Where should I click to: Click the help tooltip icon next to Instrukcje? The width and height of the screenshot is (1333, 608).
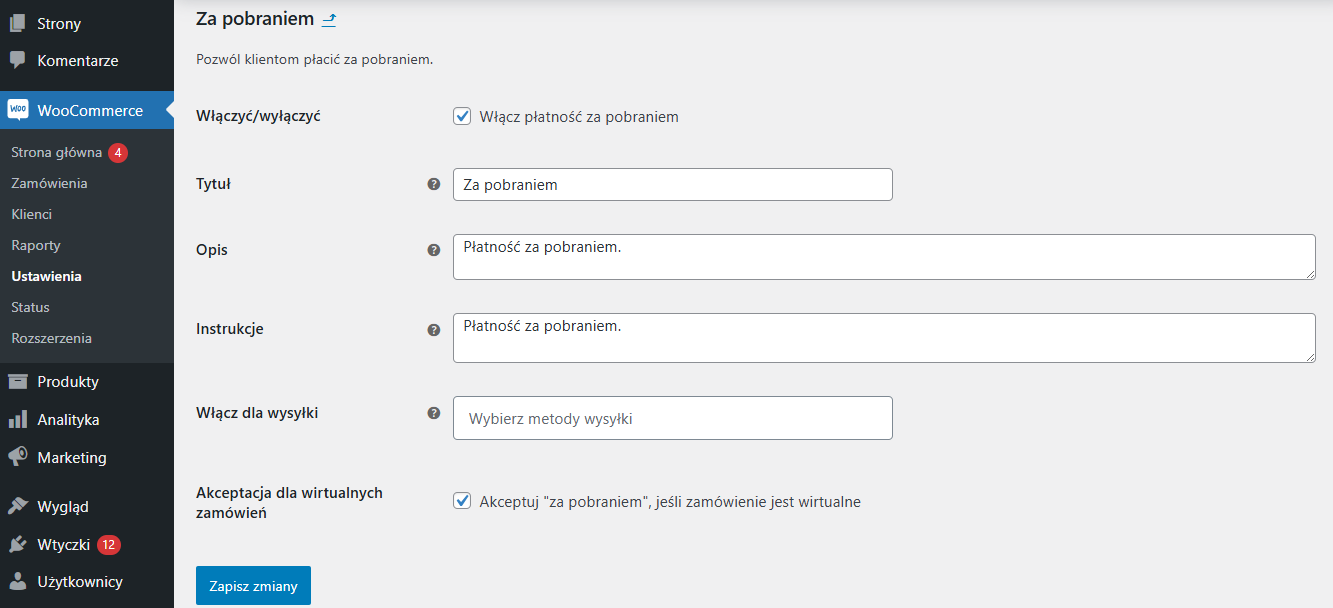point(434,329)
